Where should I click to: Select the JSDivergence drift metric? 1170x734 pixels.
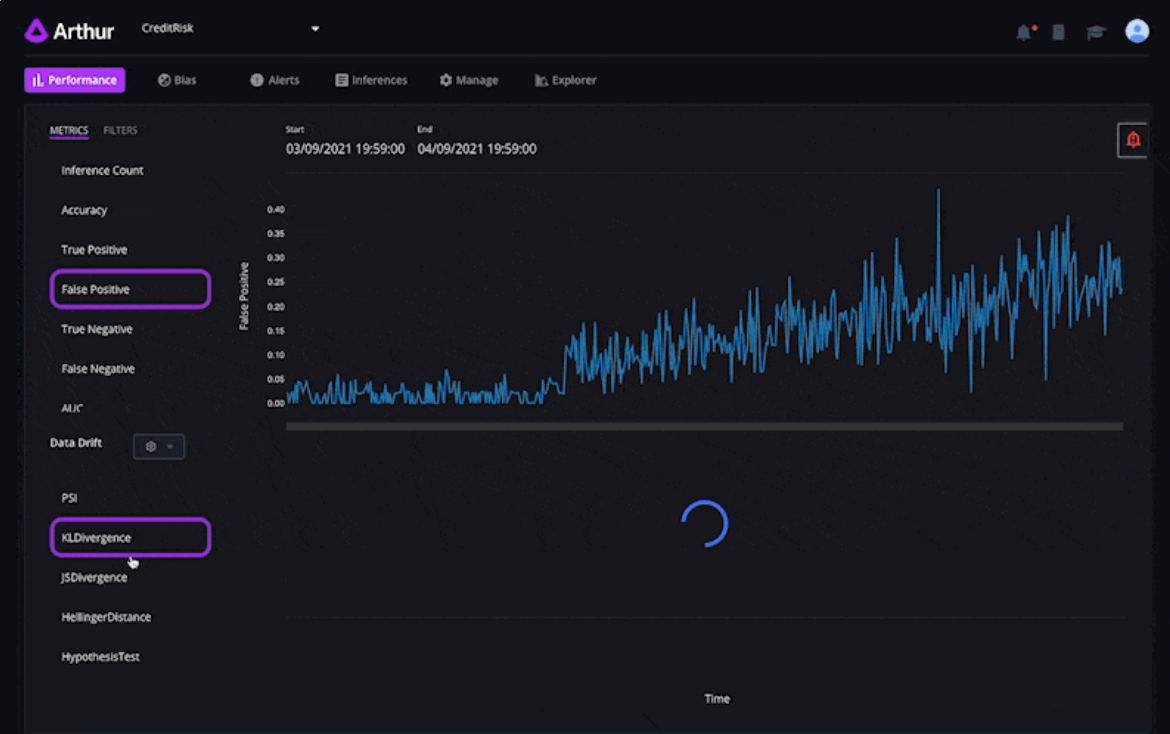(x=94, y=577)
